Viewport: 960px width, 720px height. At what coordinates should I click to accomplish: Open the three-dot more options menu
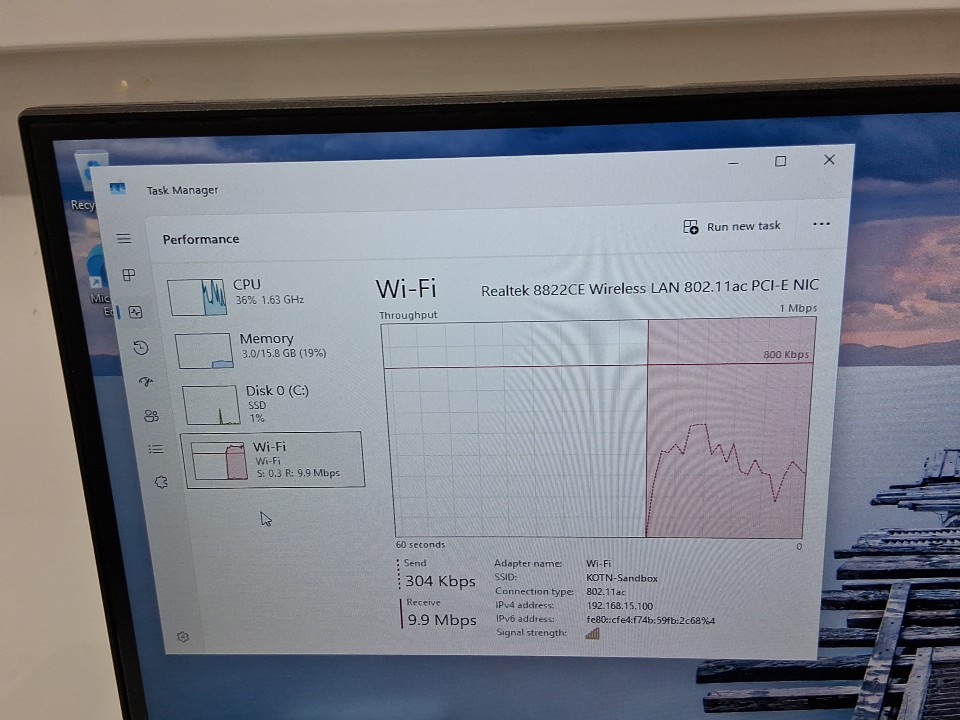pos(821,224)
